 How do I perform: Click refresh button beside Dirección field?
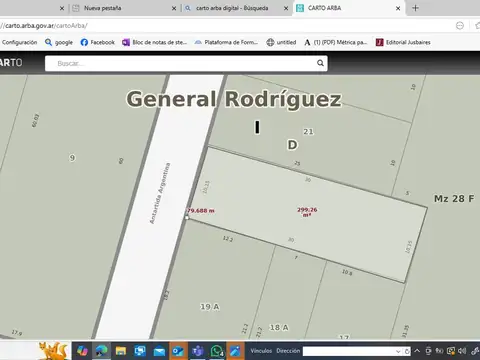407,351
